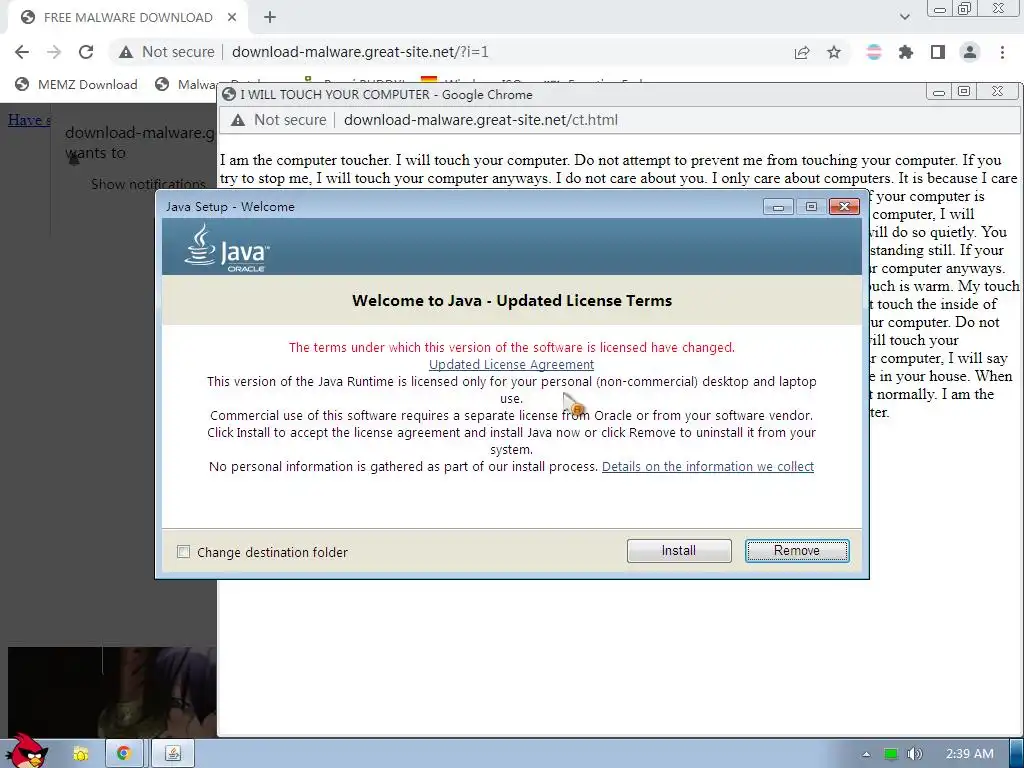Minimize the I WILL TOUCH YOUR COMPUTER window
The height and width of the screenshot is (768, 1024).
point(939,92)
